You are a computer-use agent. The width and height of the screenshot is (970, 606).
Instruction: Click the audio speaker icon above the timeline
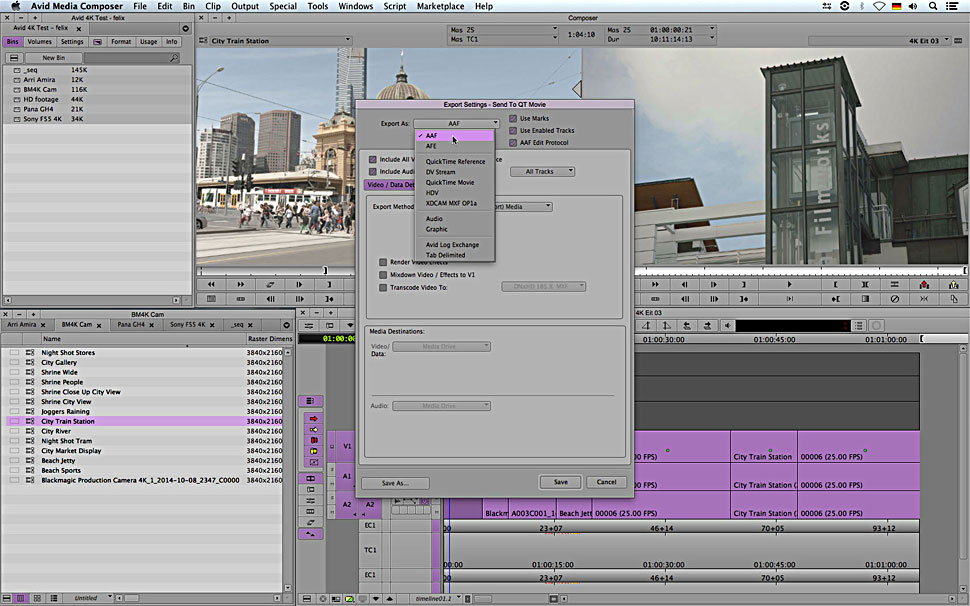point(728,325)
